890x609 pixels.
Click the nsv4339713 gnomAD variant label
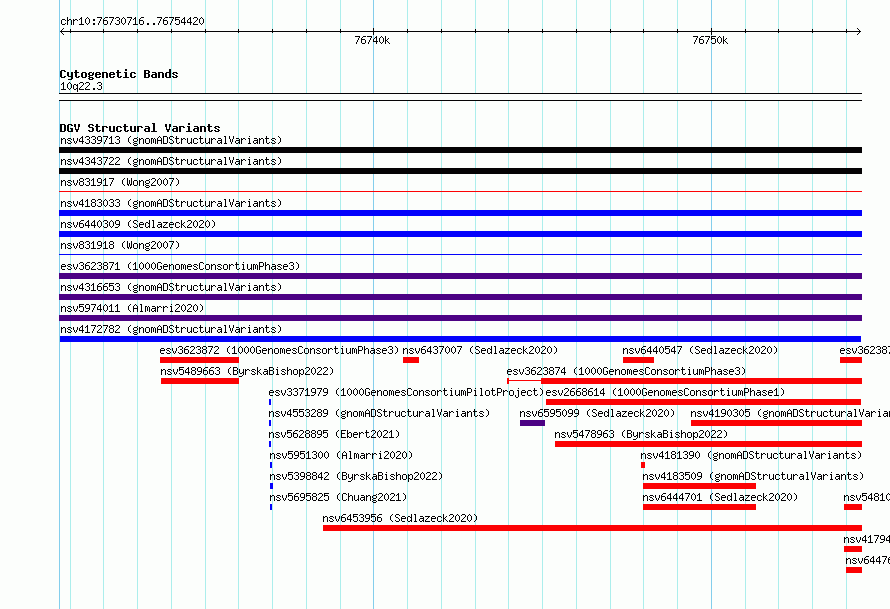click(171, 140)
